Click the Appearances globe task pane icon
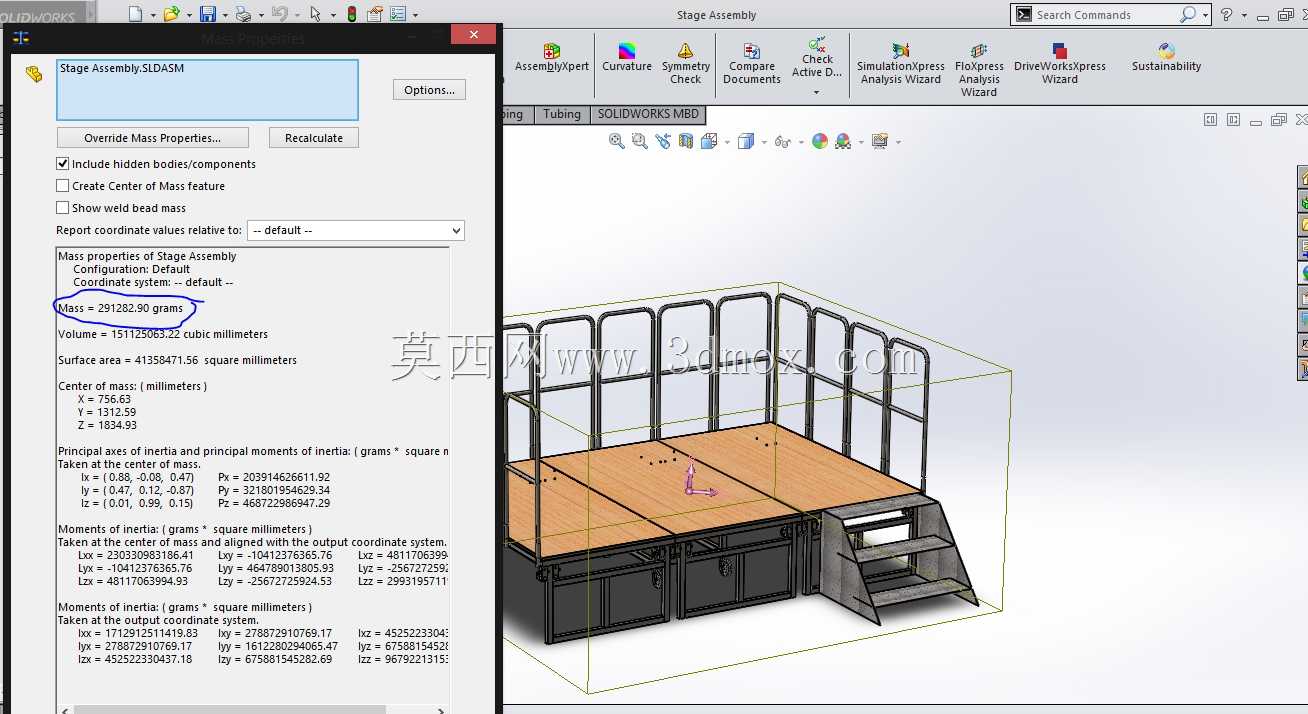Screen dimensions: 1308x714 tap(1303, 273)
